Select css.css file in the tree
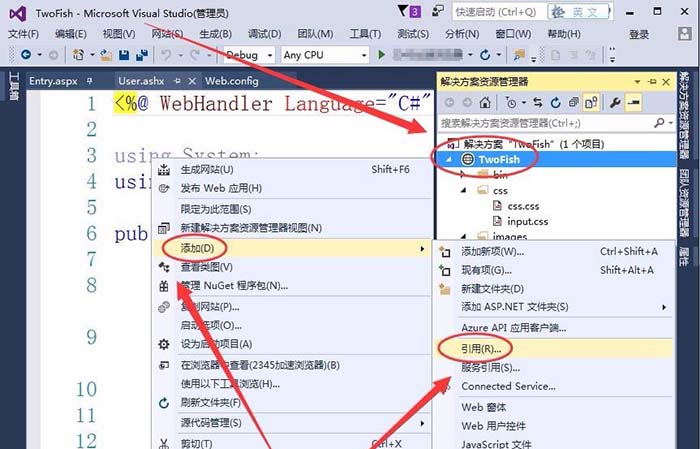 [523, 206]
